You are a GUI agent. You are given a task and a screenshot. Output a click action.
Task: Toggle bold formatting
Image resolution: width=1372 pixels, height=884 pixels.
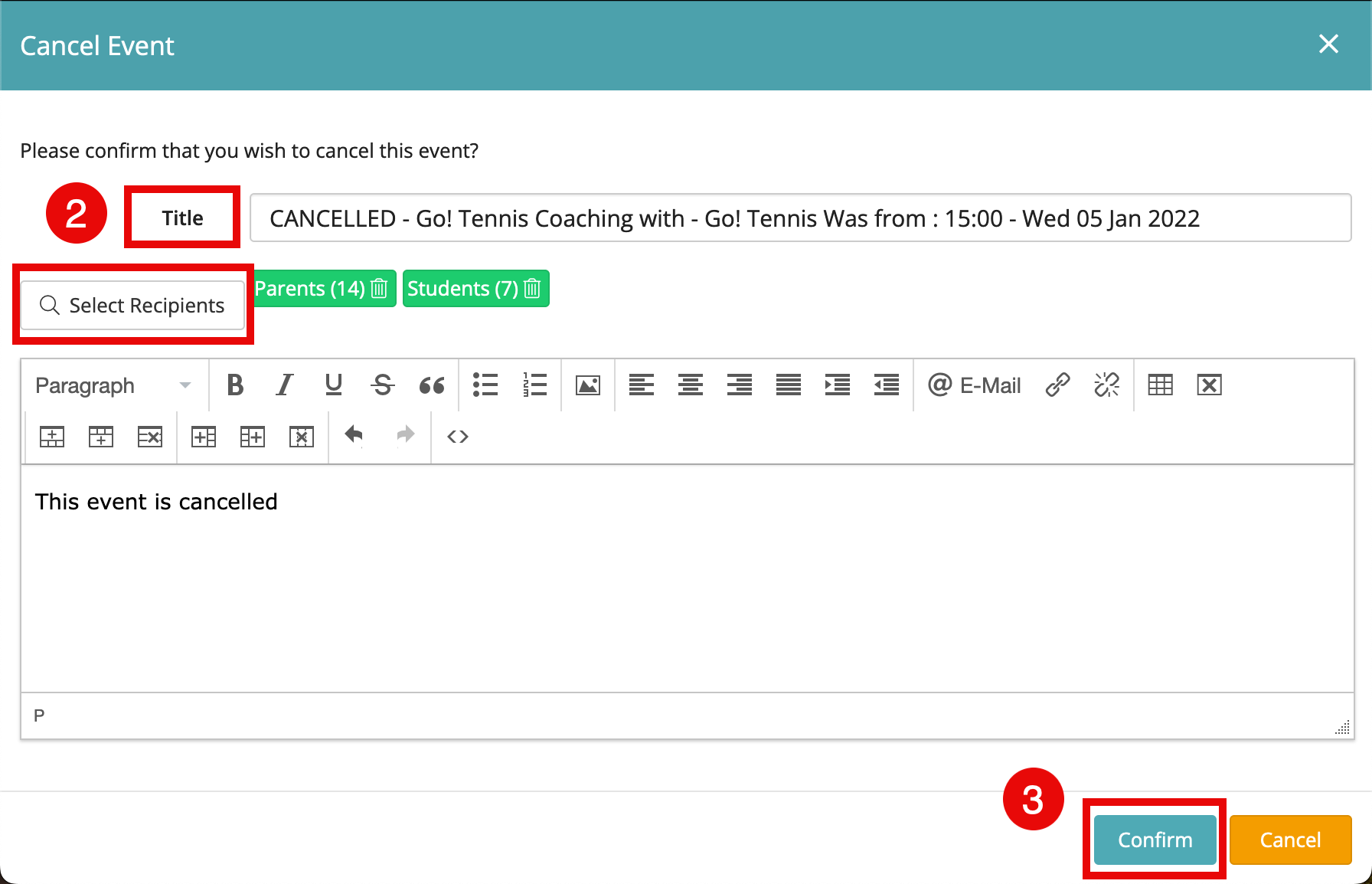tap(235, 385)
